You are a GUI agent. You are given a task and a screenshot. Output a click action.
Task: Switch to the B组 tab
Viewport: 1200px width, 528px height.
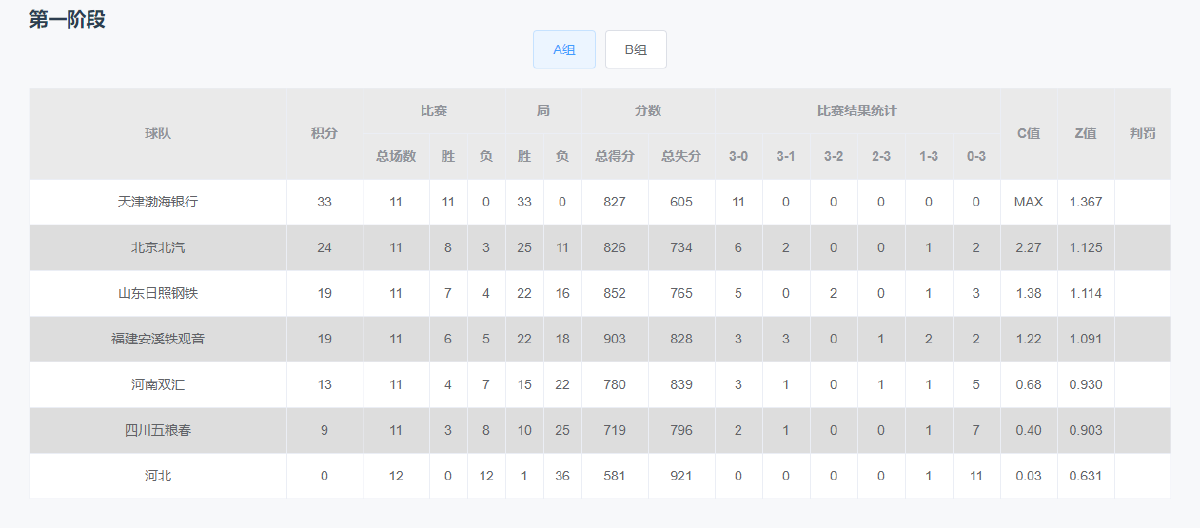(x=635, y=50)
